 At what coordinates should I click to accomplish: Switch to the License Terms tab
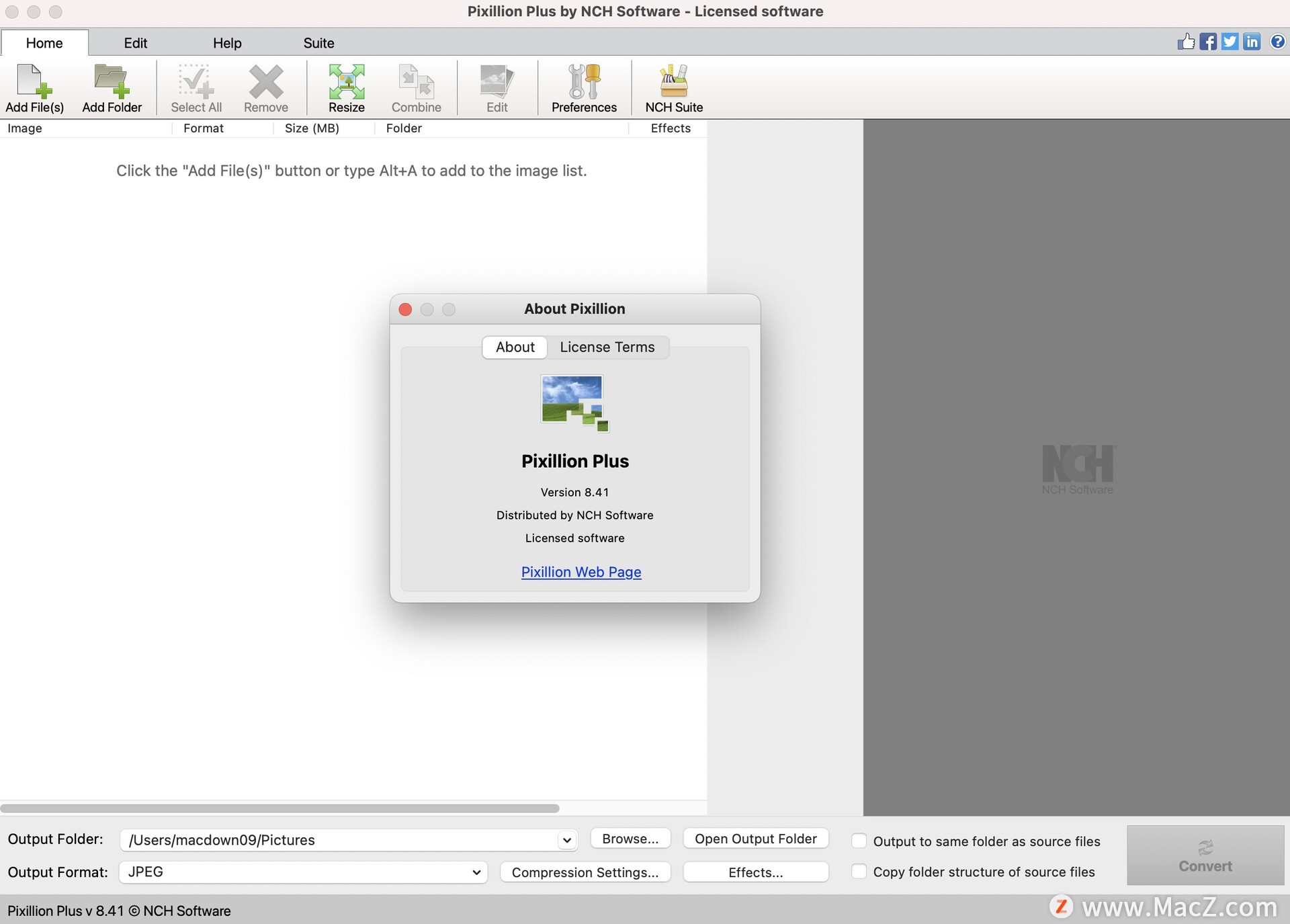point(607,347)
